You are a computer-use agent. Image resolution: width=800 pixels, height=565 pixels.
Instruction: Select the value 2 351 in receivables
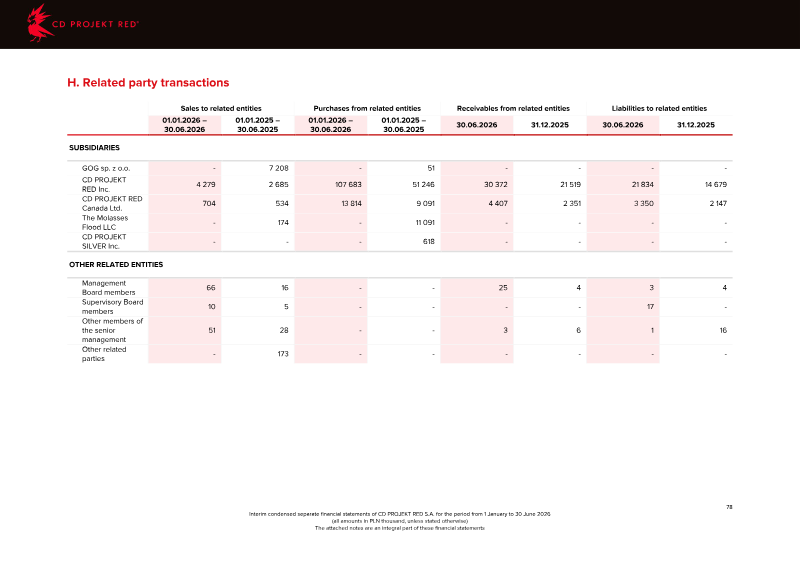[572, 203]
